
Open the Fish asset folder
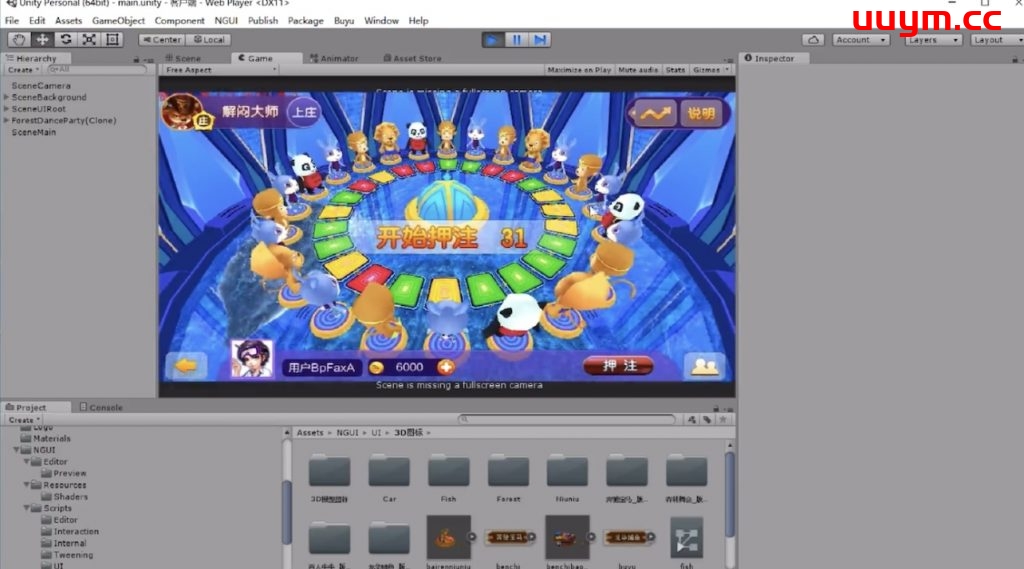(448, 473)
